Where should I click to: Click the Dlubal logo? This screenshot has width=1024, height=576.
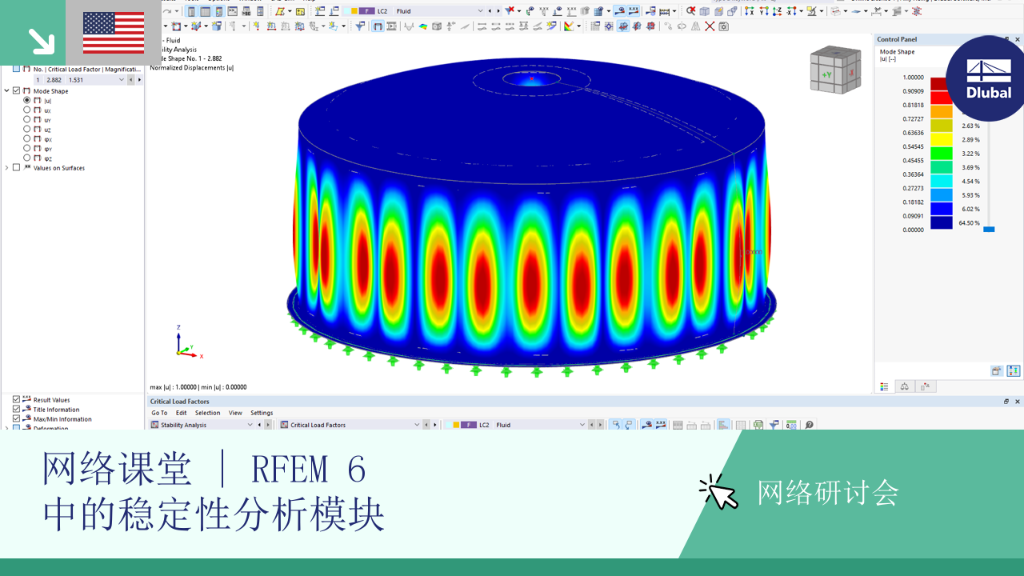(988, 79)
